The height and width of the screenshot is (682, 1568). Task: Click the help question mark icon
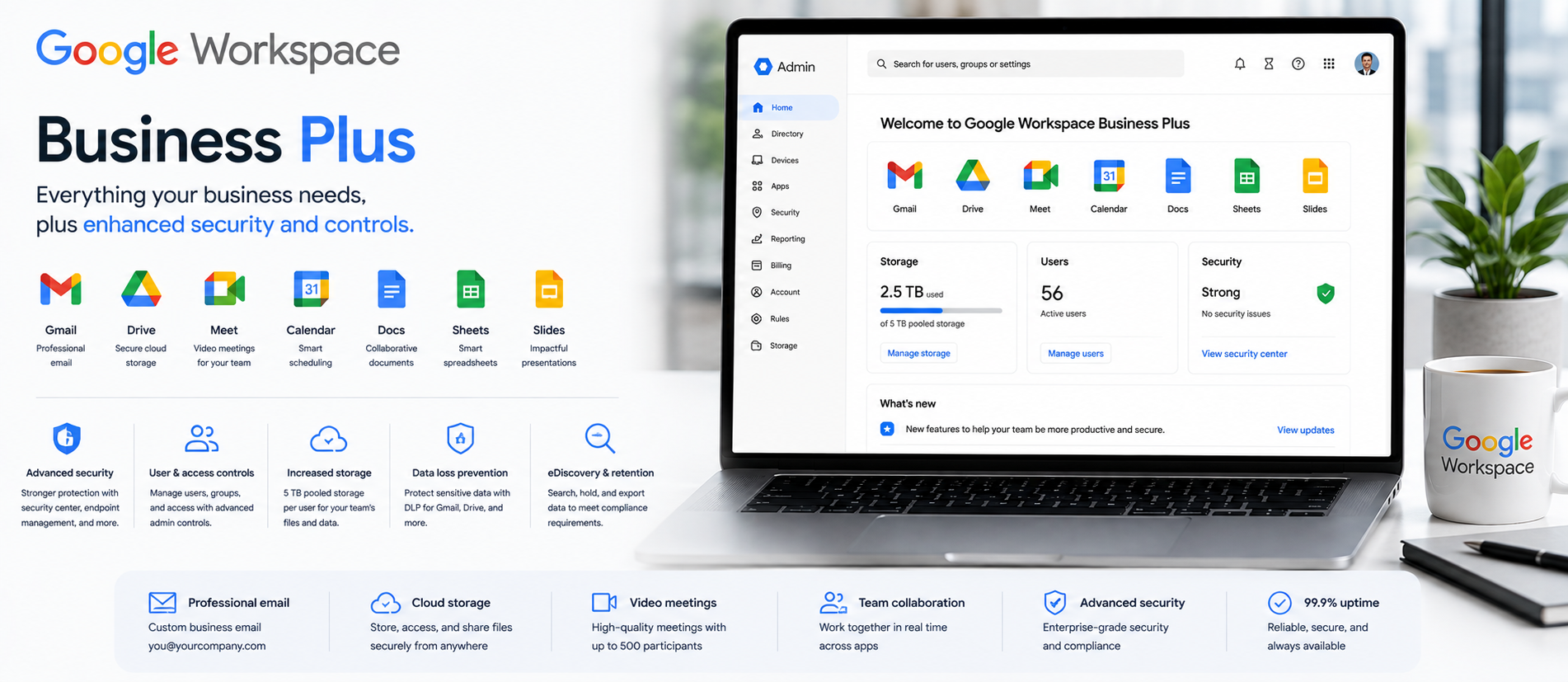(x=1298, y=63)
